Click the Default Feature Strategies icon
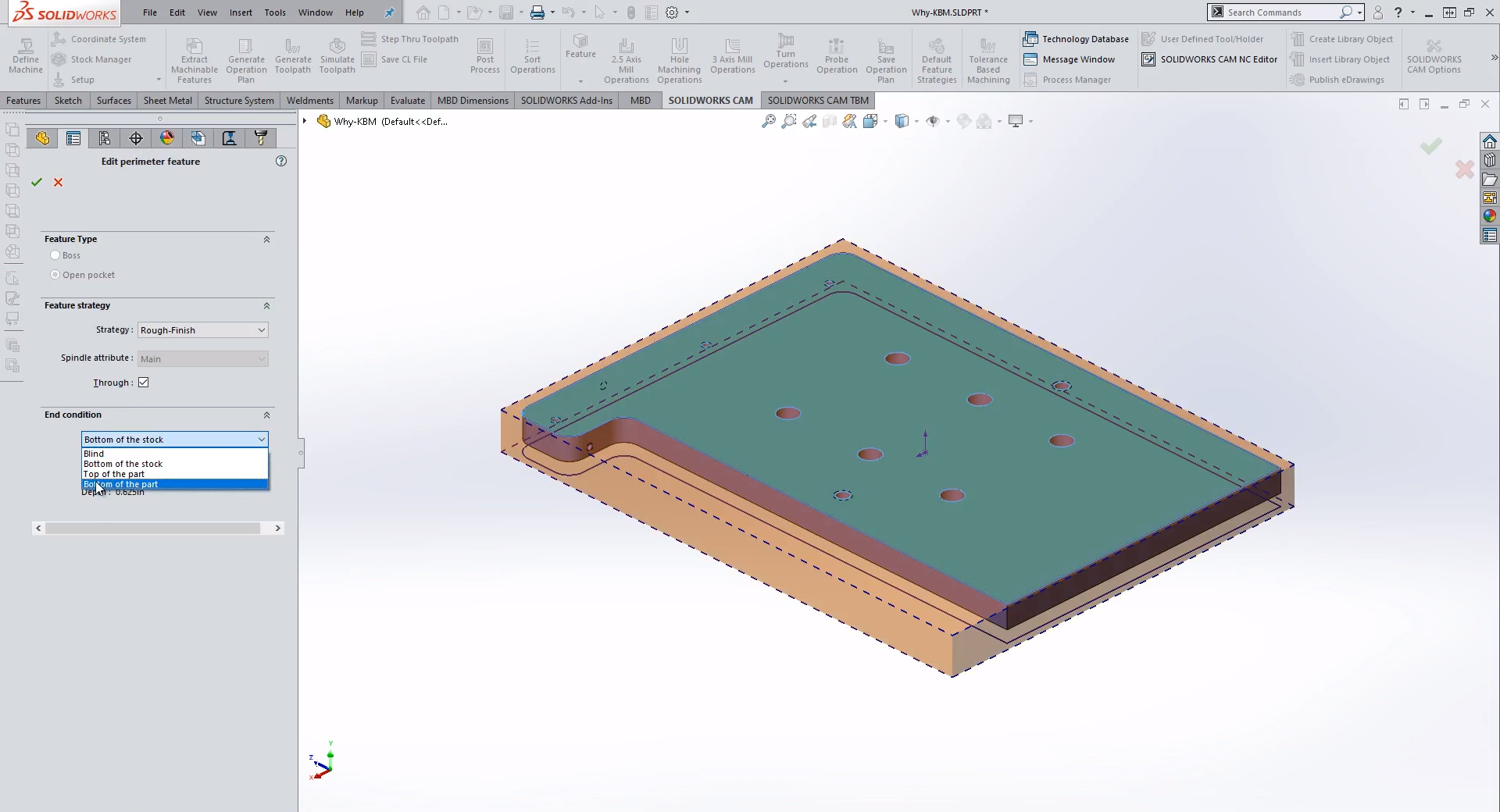The height and width of the screenshot is (812, 1500). click(x=937, y=60)
